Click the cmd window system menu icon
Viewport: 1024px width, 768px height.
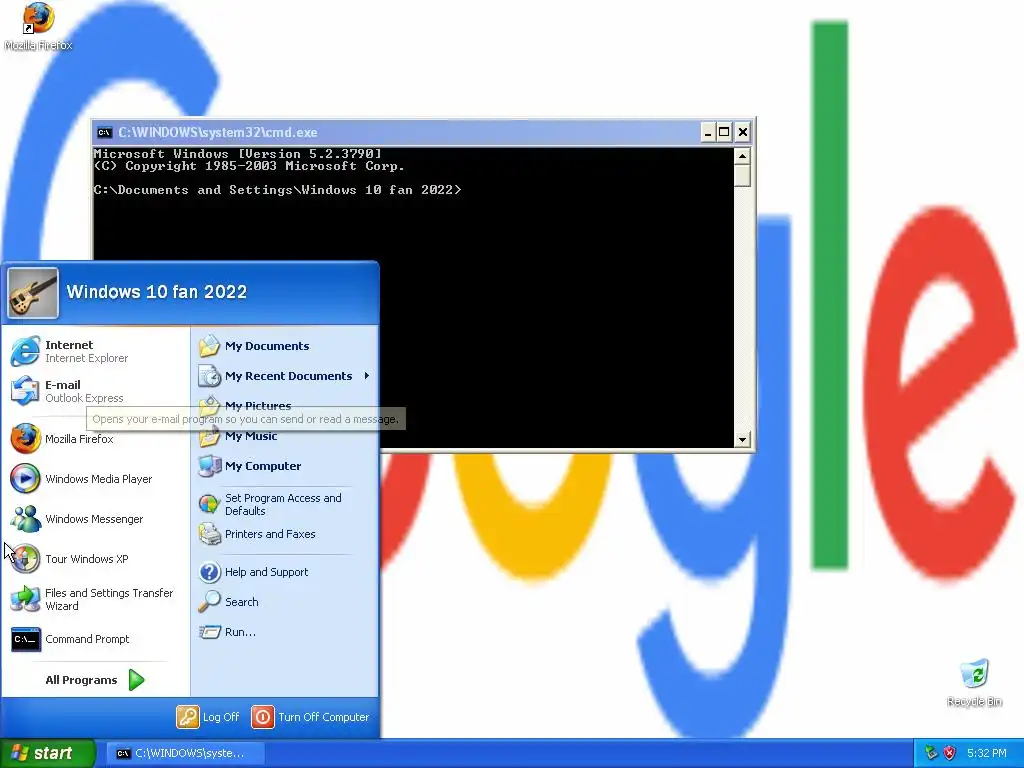104,133
